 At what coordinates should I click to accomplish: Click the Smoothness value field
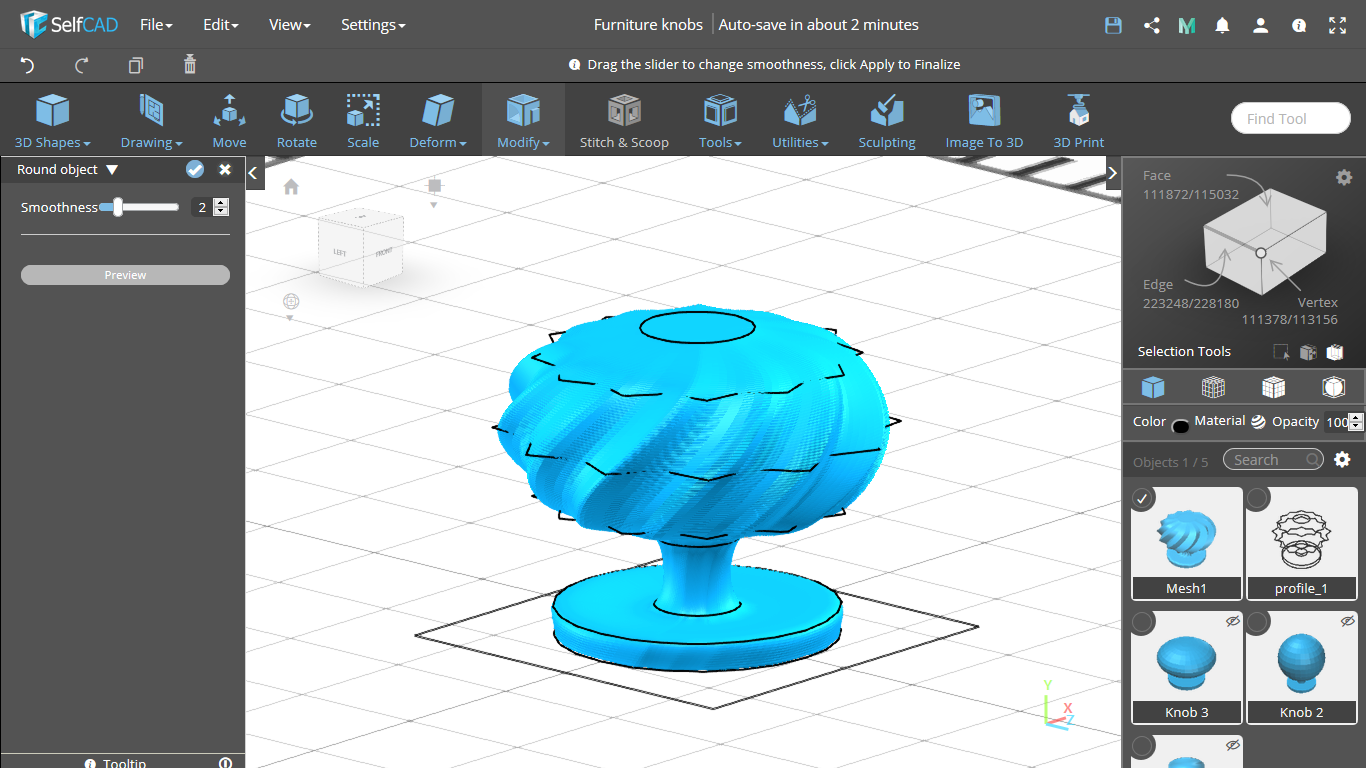pos(202,207)
